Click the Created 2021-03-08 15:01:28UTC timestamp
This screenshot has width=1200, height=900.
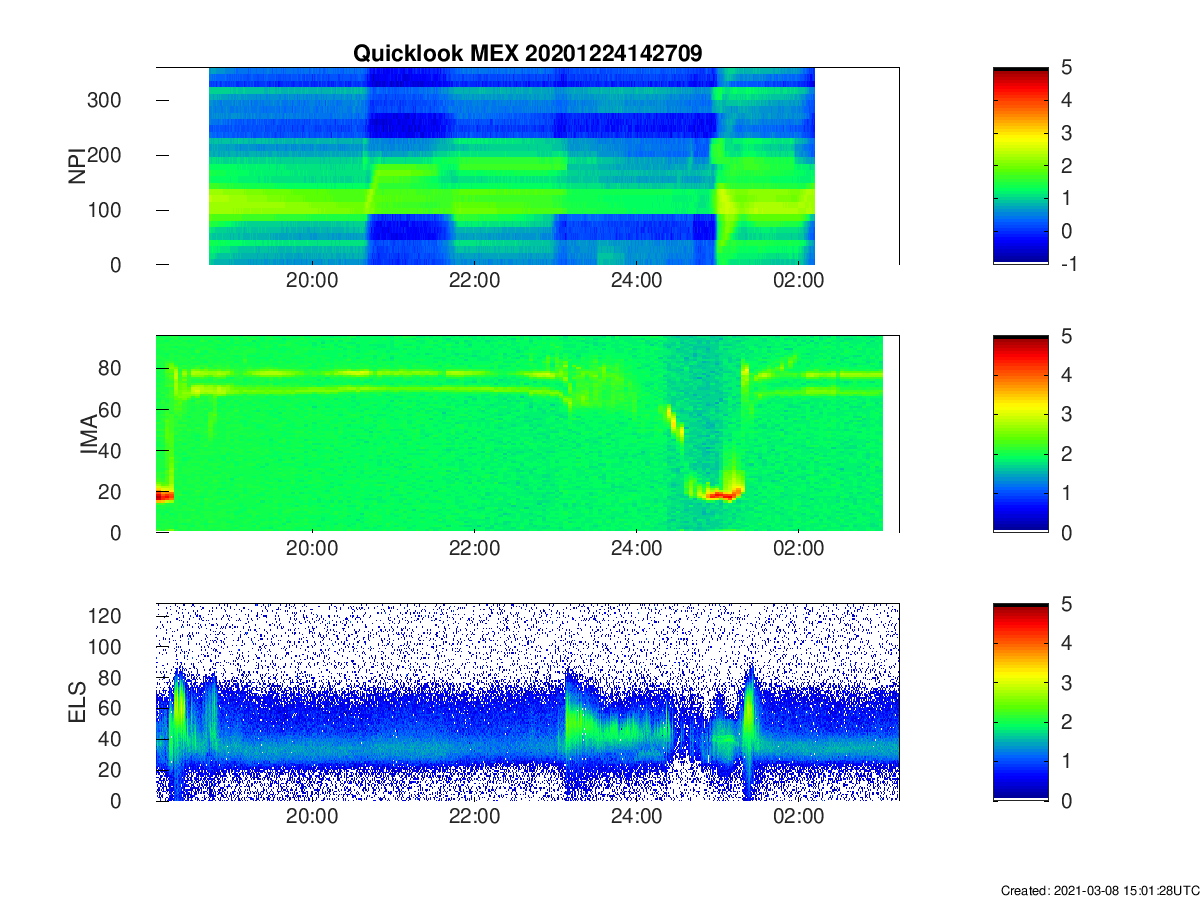tap(1100, 890)
